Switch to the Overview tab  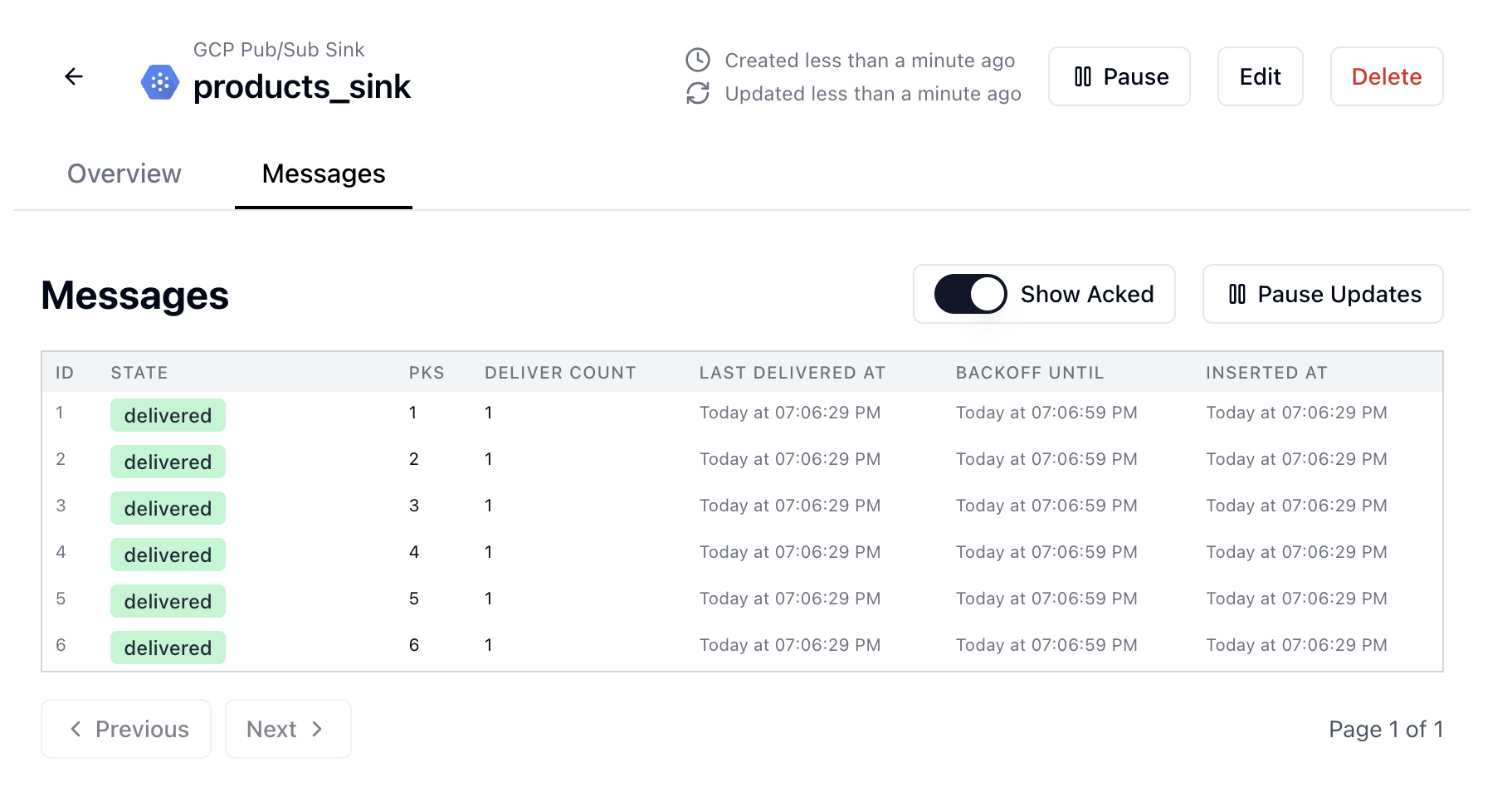coord(124,174)
